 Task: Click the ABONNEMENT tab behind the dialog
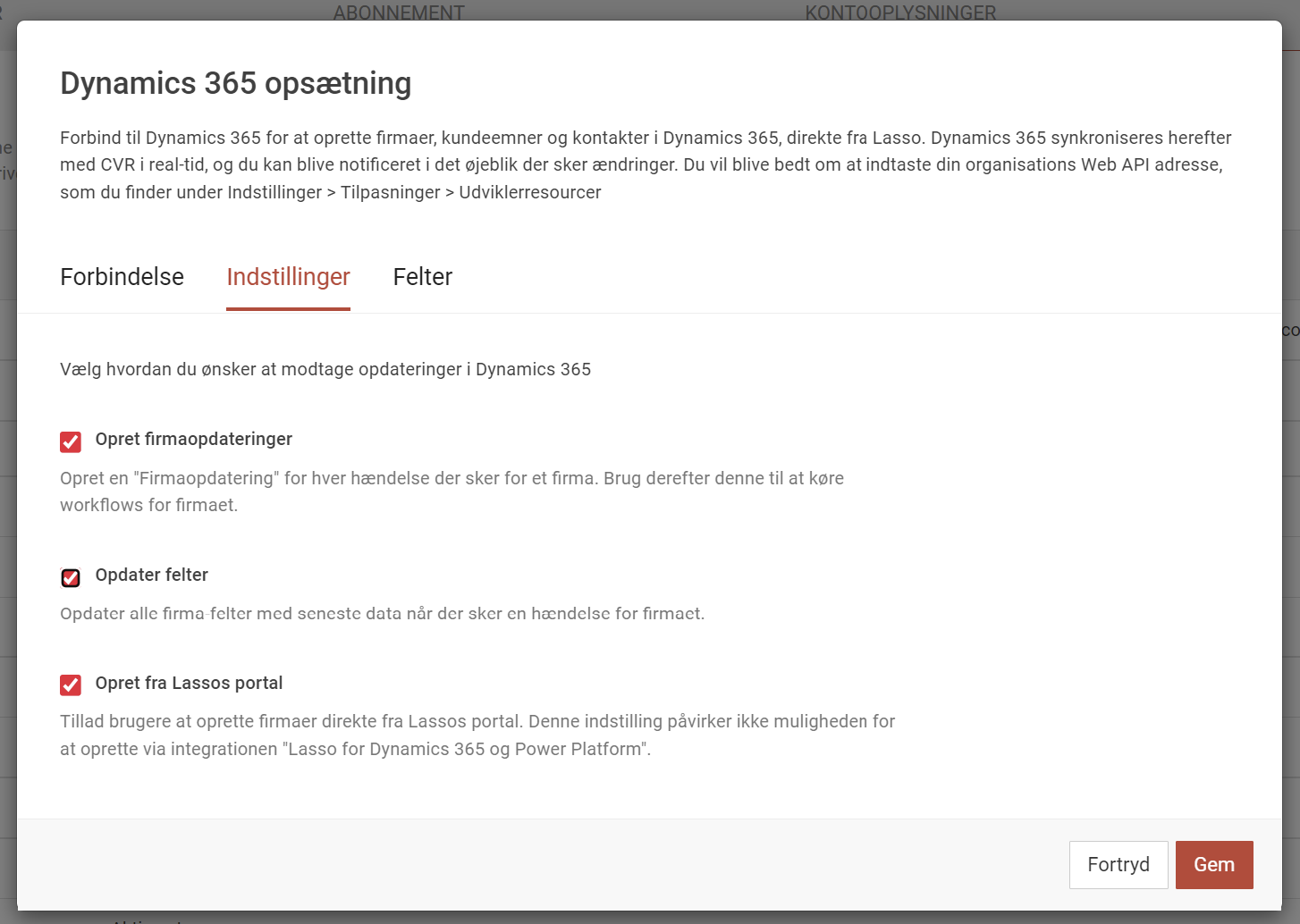[x=399, y=13]
